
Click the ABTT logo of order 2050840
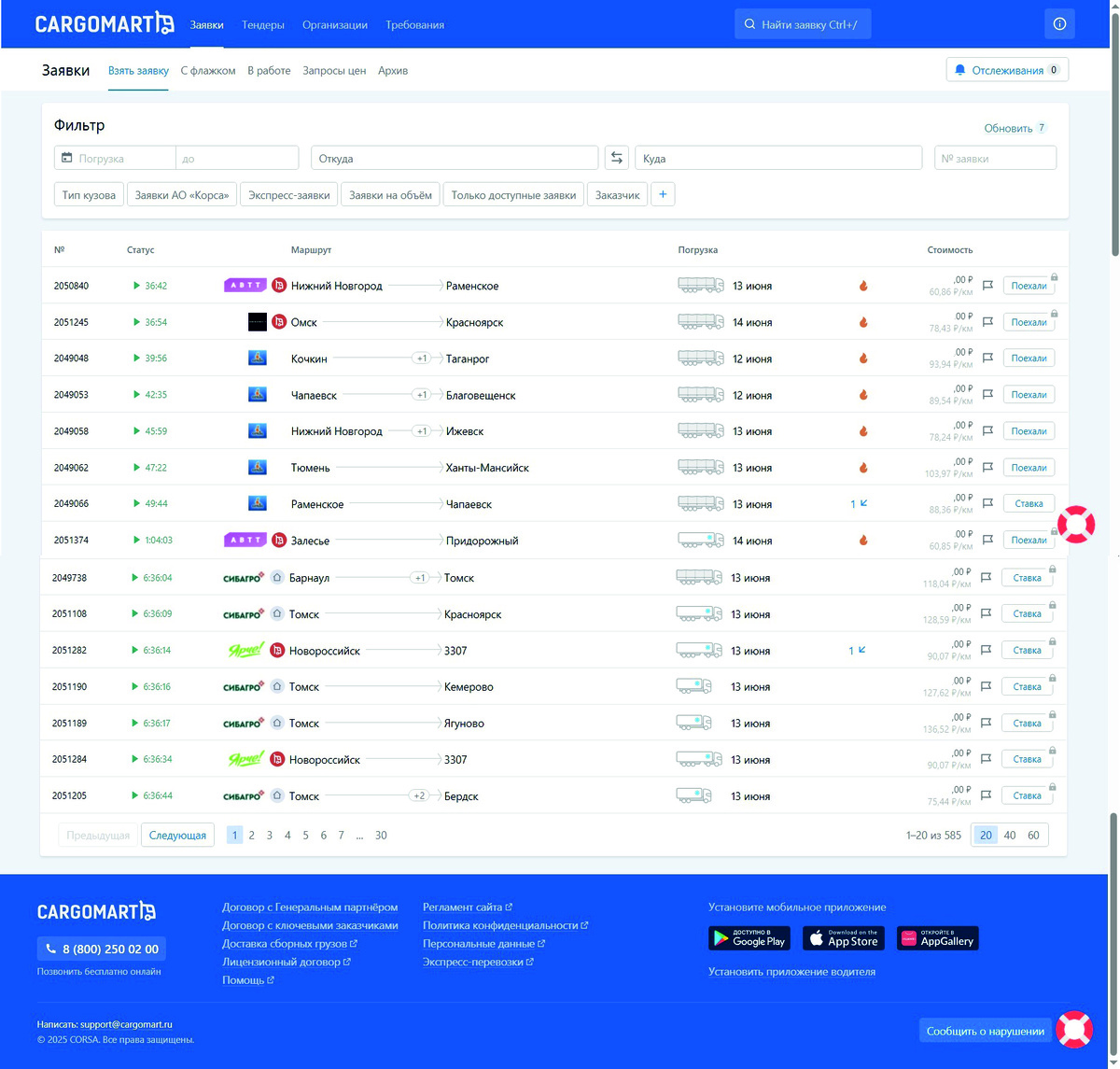245,286
